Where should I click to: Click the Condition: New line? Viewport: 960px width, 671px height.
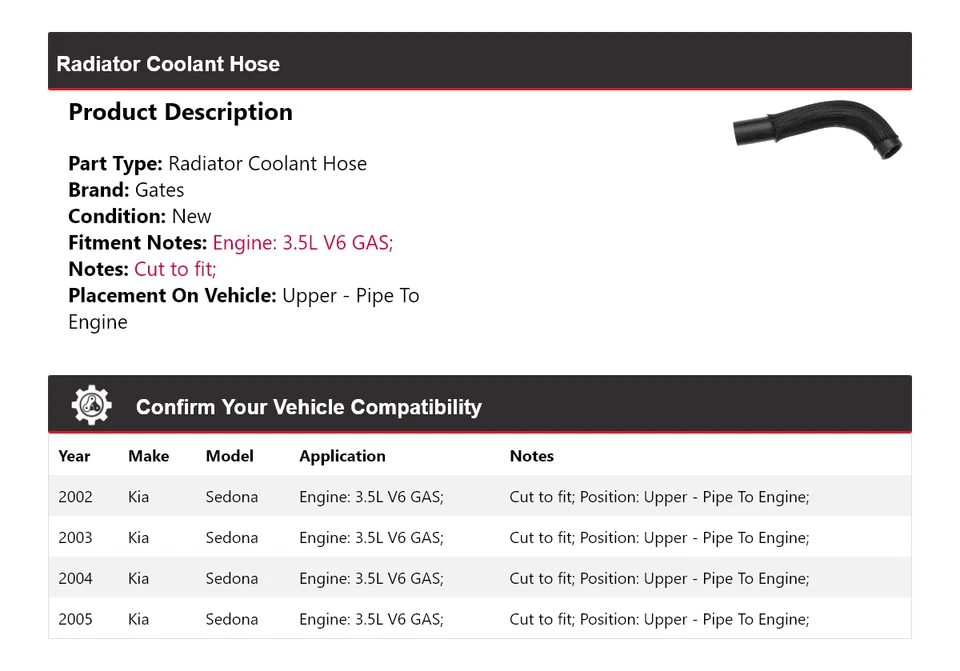(x=140, y=216)
